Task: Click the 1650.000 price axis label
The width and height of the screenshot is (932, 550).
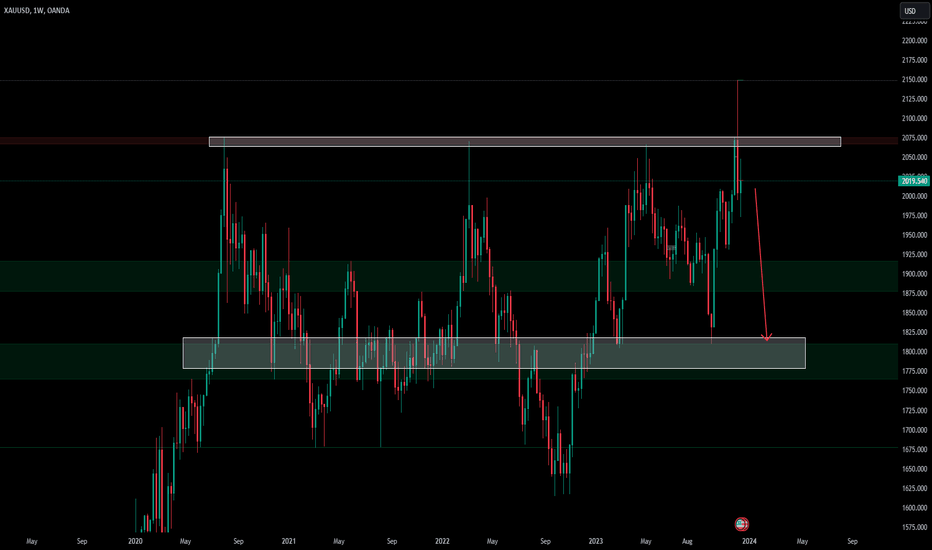Action: click(x=914, y=469)
